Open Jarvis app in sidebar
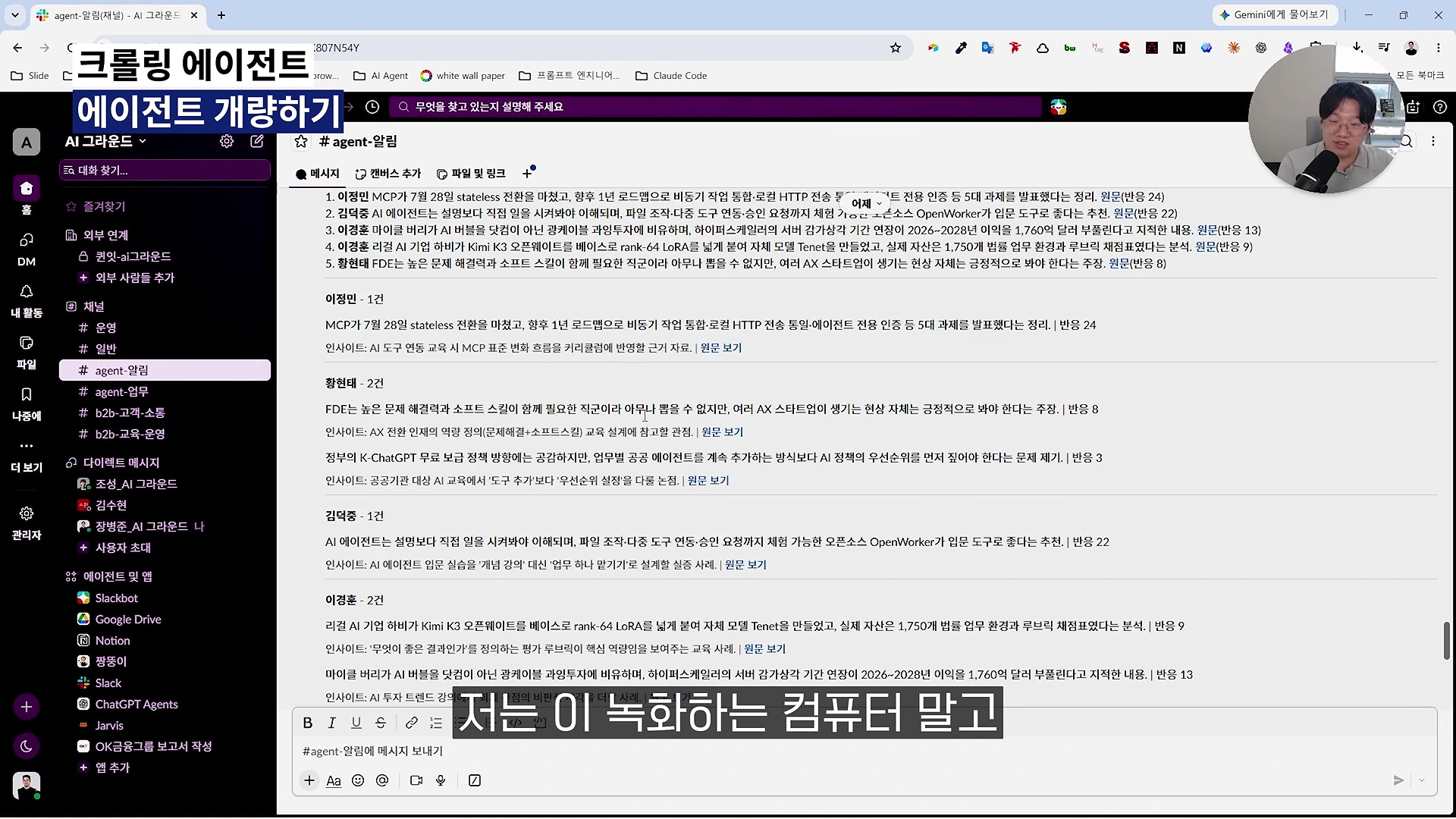This screenshot has width=1456, height=819. coord(165,725)
